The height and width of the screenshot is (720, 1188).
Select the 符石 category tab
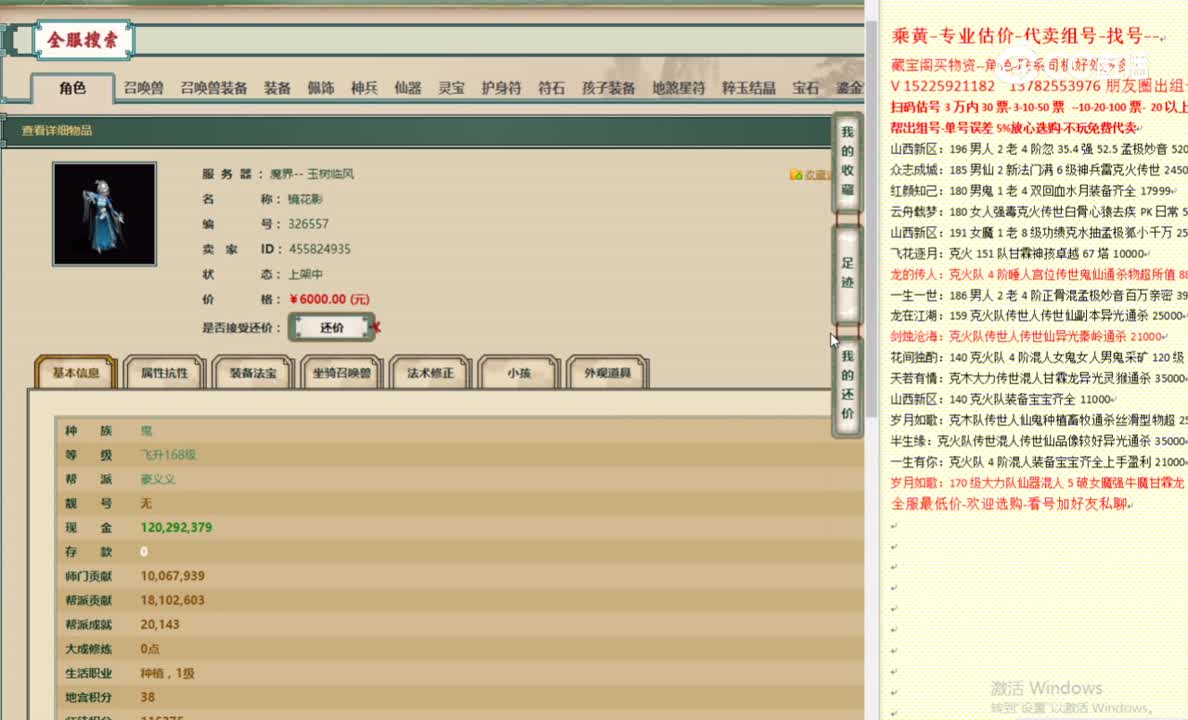pyautogui.click(x=552, y=88)
